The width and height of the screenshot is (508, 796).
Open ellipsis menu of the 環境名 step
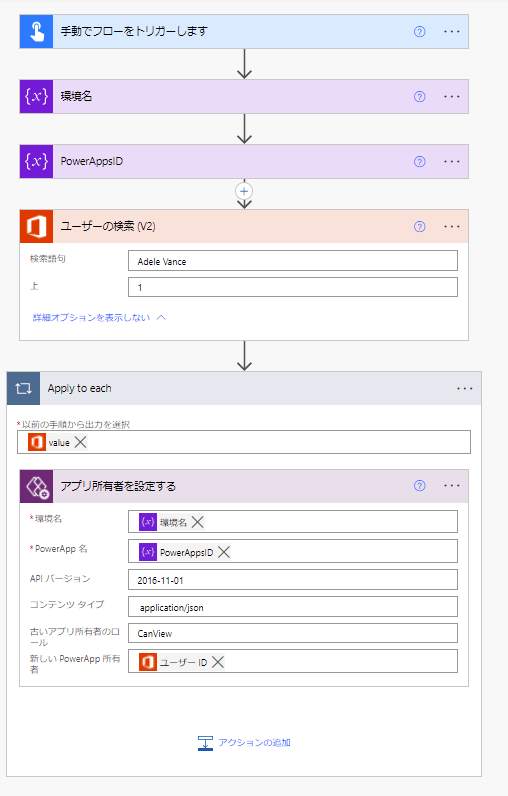[x=452, y=96]
